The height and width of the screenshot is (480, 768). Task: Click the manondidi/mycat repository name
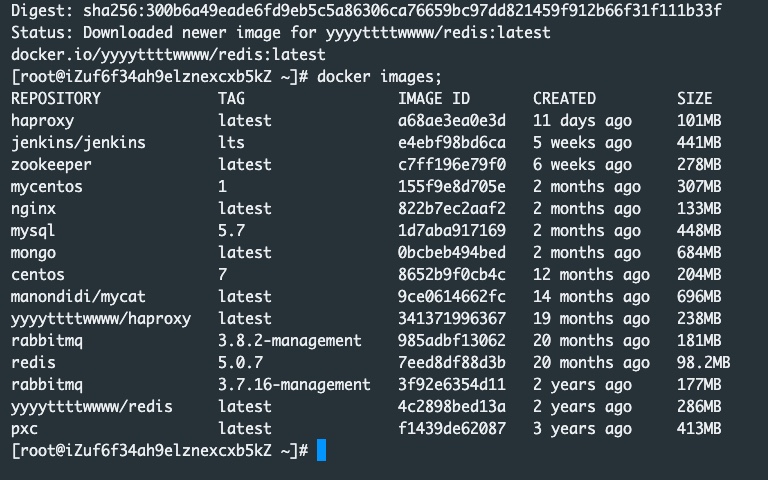(x=78, y=296)
